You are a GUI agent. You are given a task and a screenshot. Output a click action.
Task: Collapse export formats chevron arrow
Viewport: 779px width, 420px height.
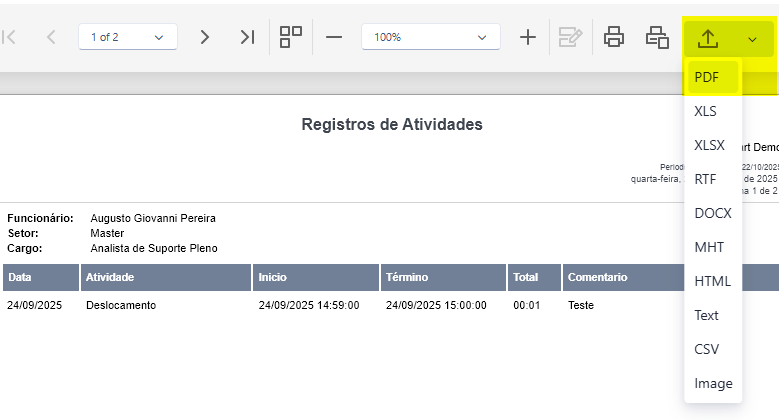click(752, 39)
